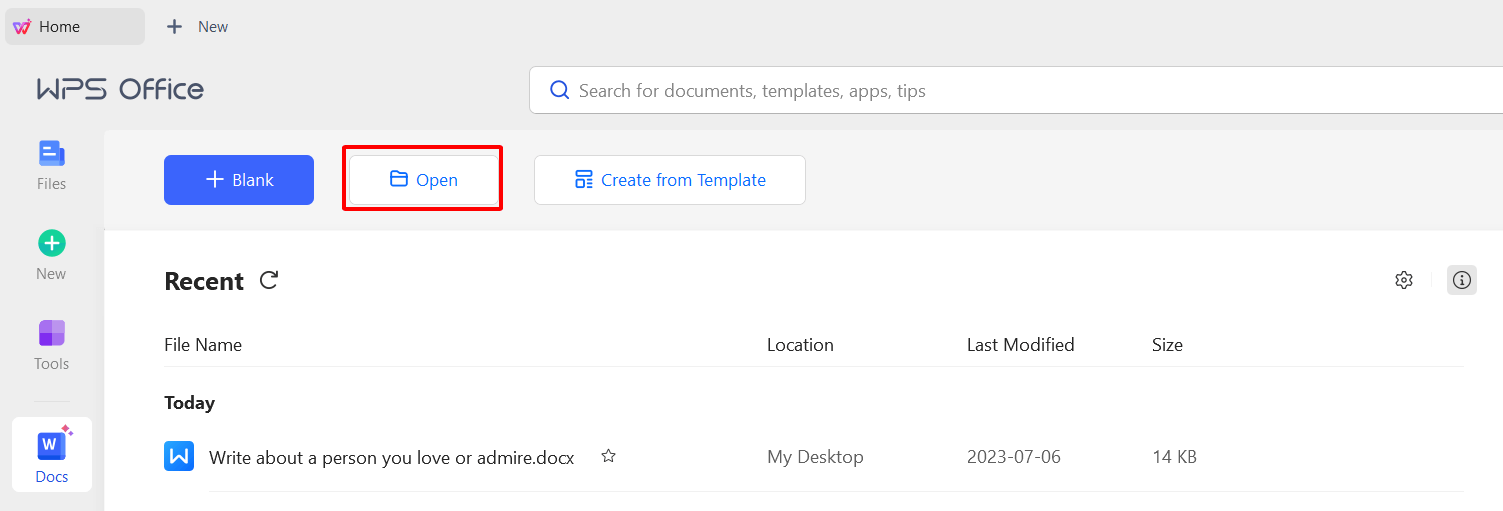Open the Files sidebar section
This screenshot has width=1503, height=511.
[x=51, y=166]
